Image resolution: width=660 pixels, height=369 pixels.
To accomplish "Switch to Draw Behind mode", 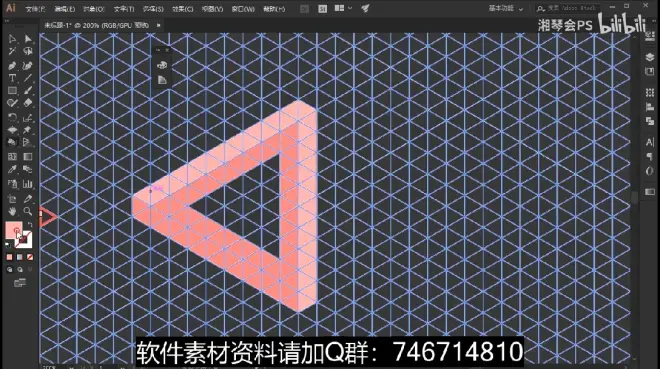I will coord(20,270).
